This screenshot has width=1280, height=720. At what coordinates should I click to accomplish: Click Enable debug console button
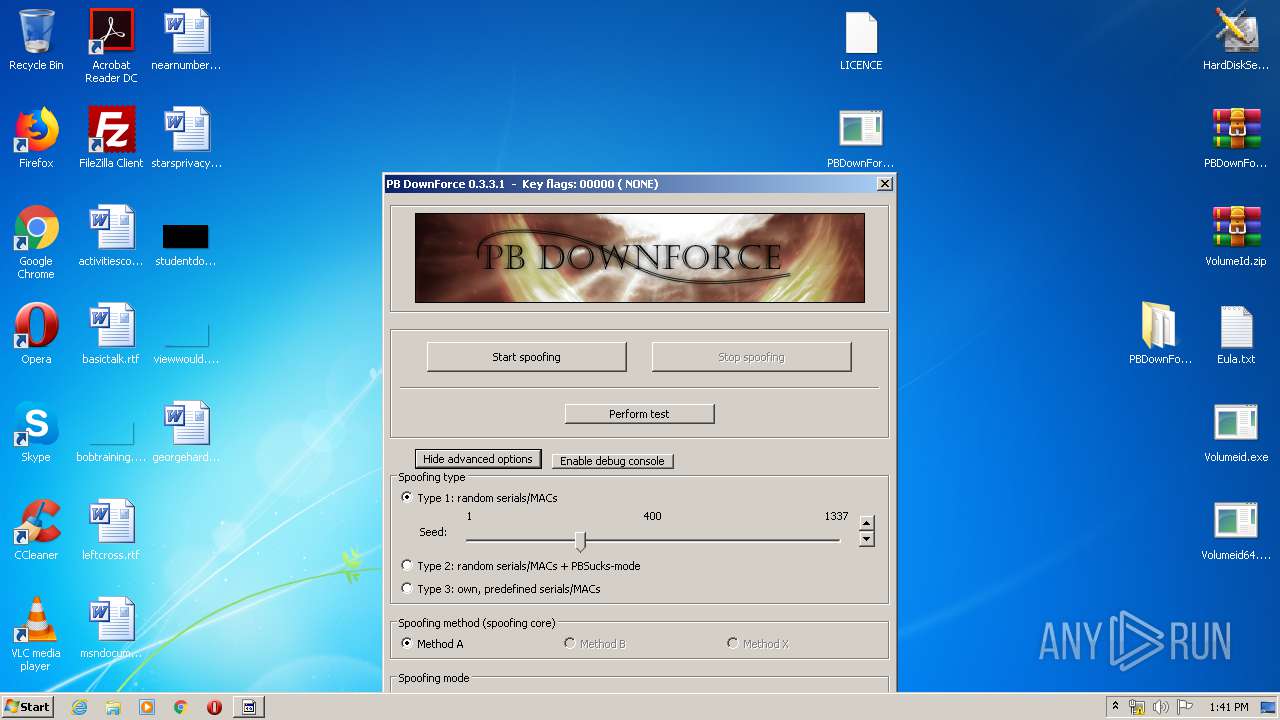612,461
